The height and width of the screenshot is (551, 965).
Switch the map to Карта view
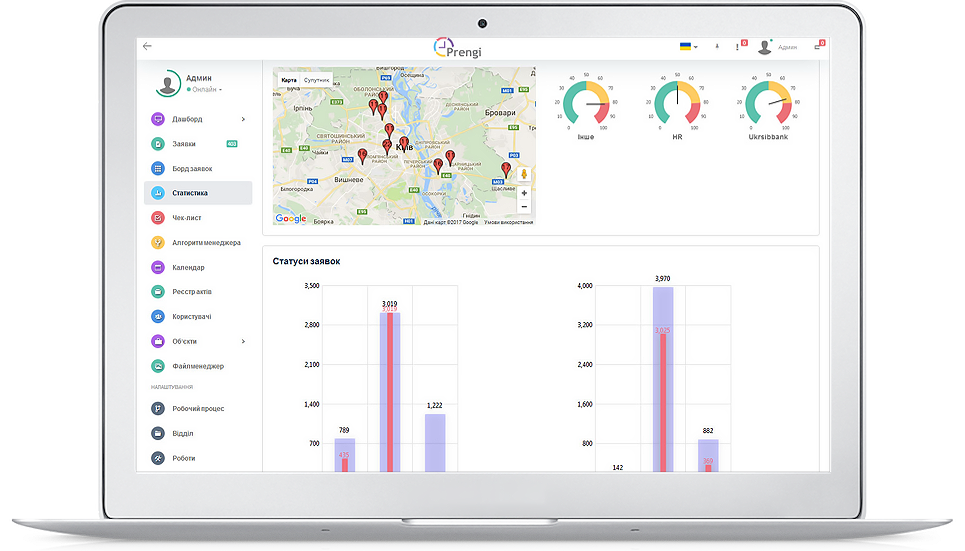coord(289,79)
